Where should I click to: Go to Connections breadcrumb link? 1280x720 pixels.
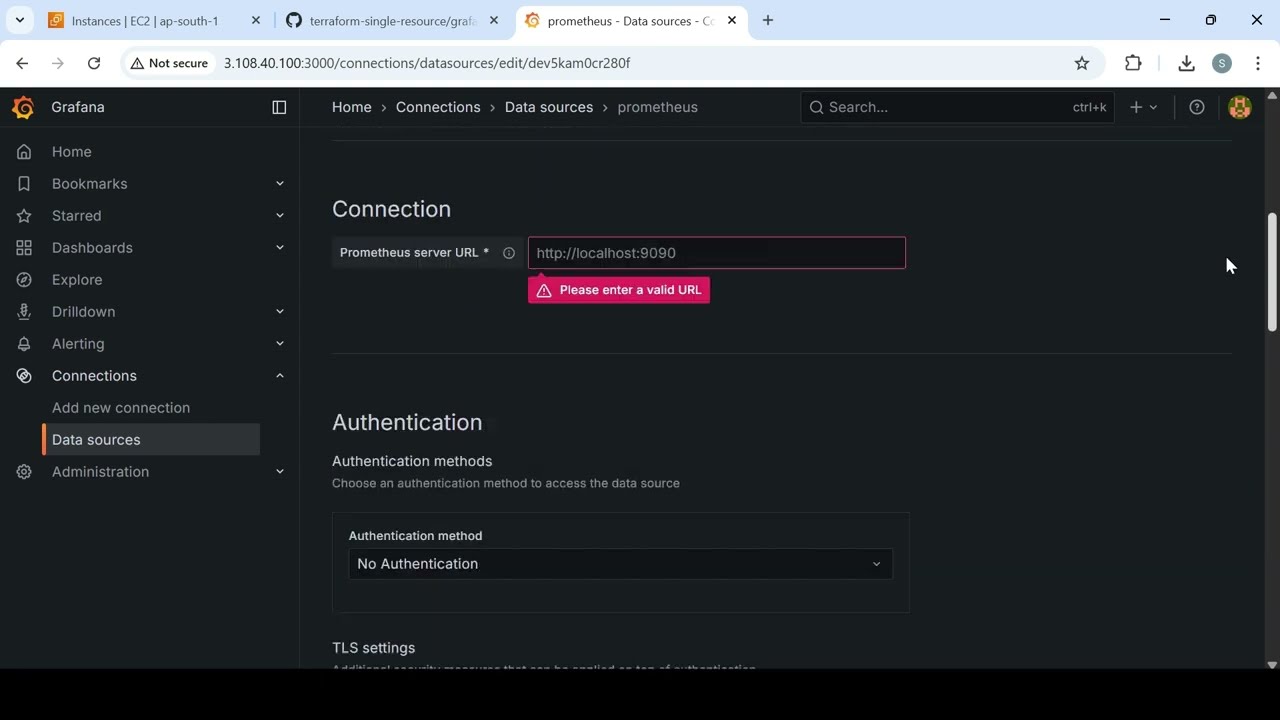coord(438,107)
